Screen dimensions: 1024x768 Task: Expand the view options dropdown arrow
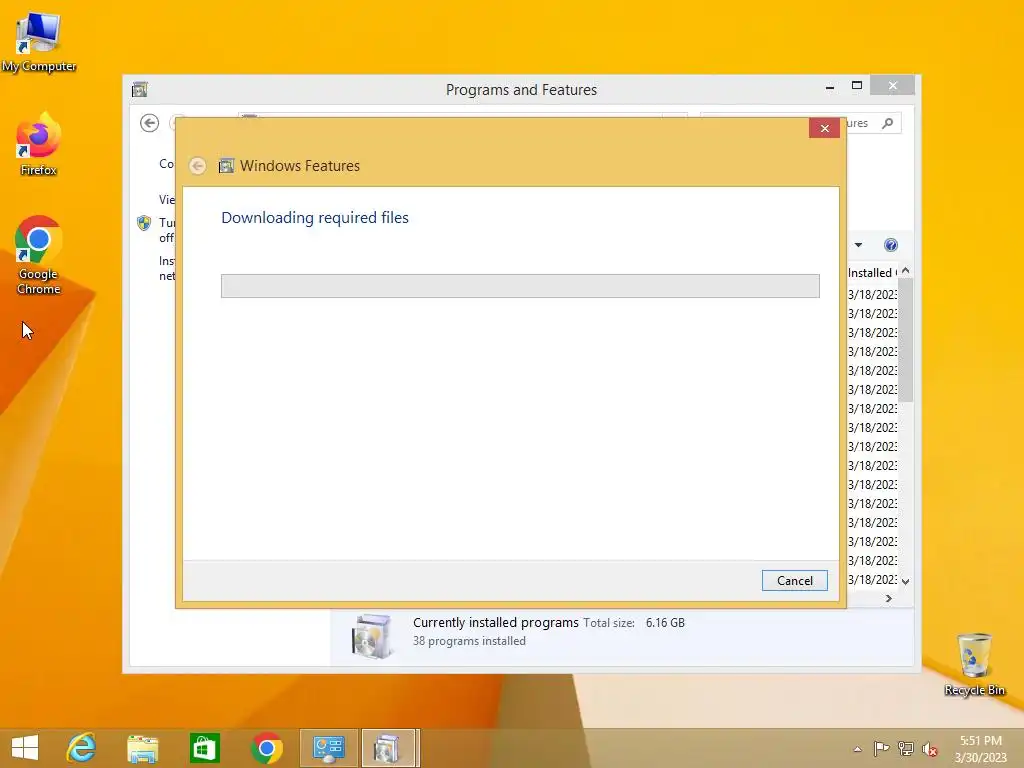coord(858,245)
